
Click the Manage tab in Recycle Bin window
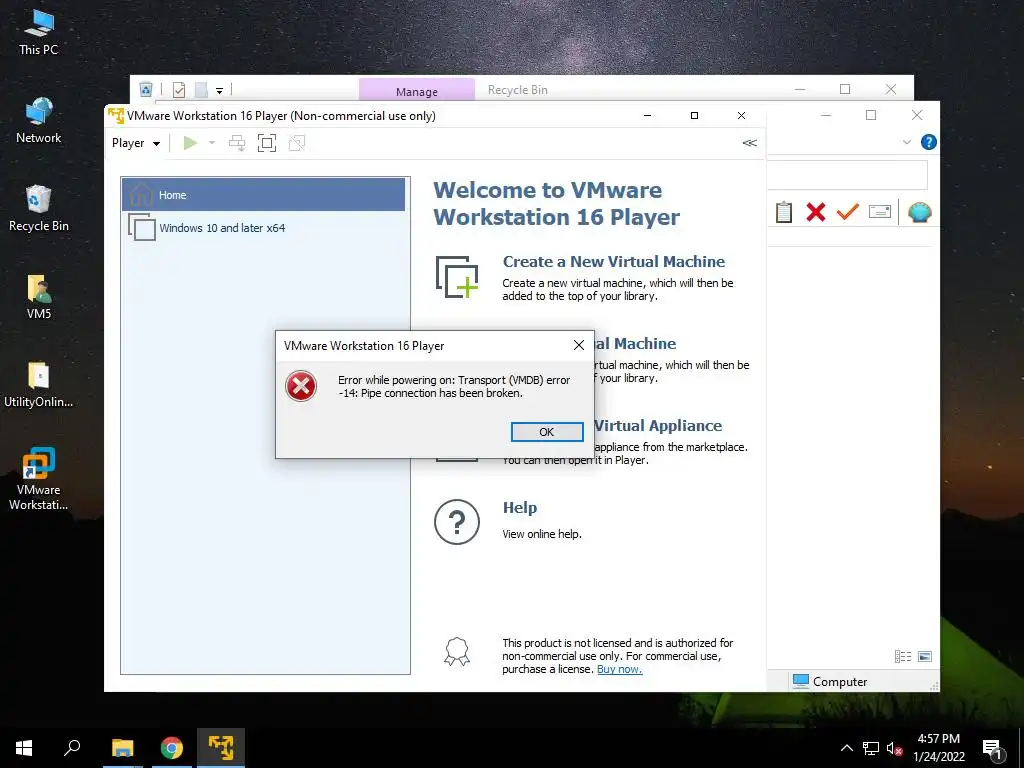(x=417, y=91)
